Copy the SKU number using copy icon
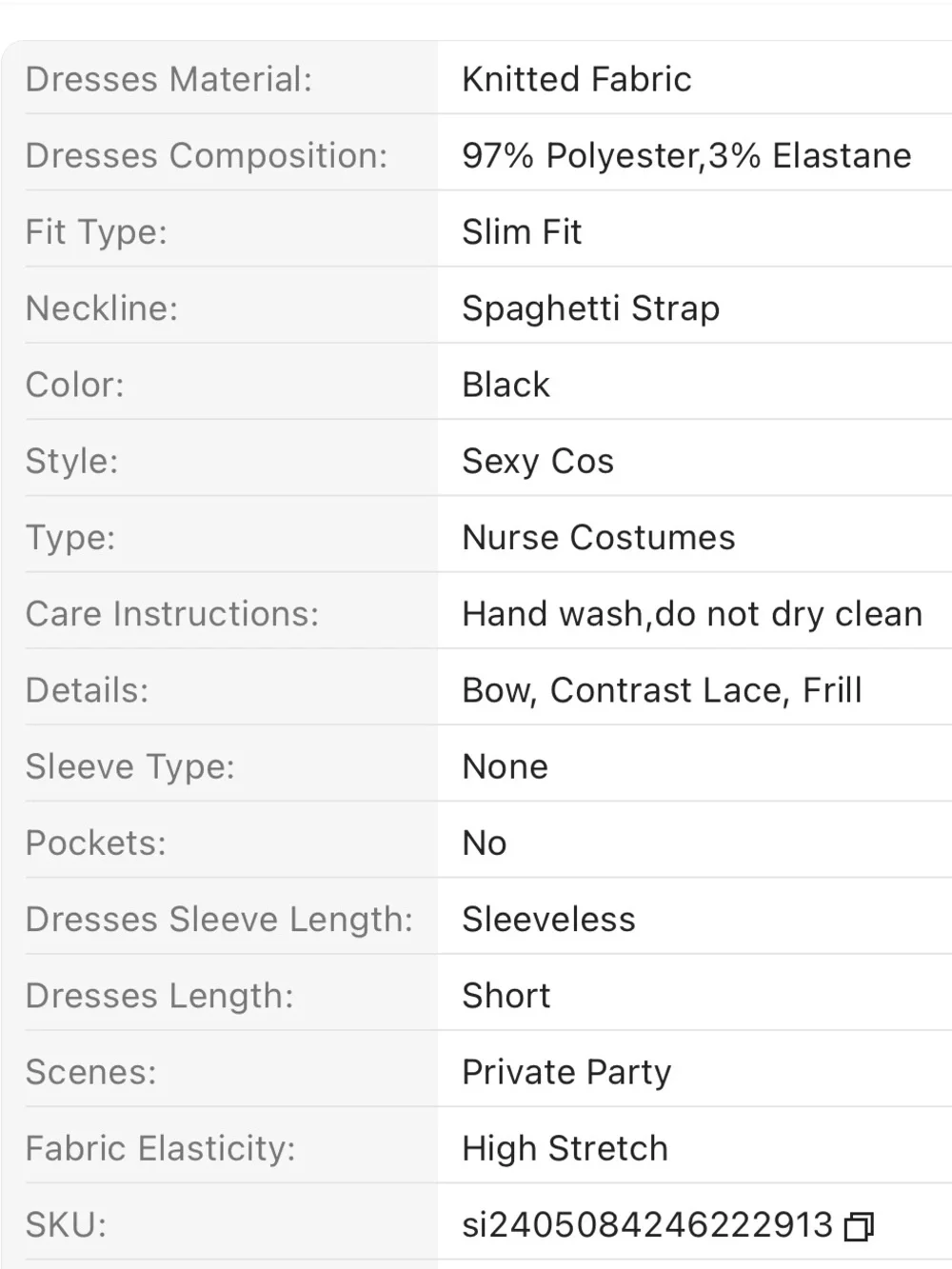This screenshot has height=1269, width=952. tap(859, 1226)
